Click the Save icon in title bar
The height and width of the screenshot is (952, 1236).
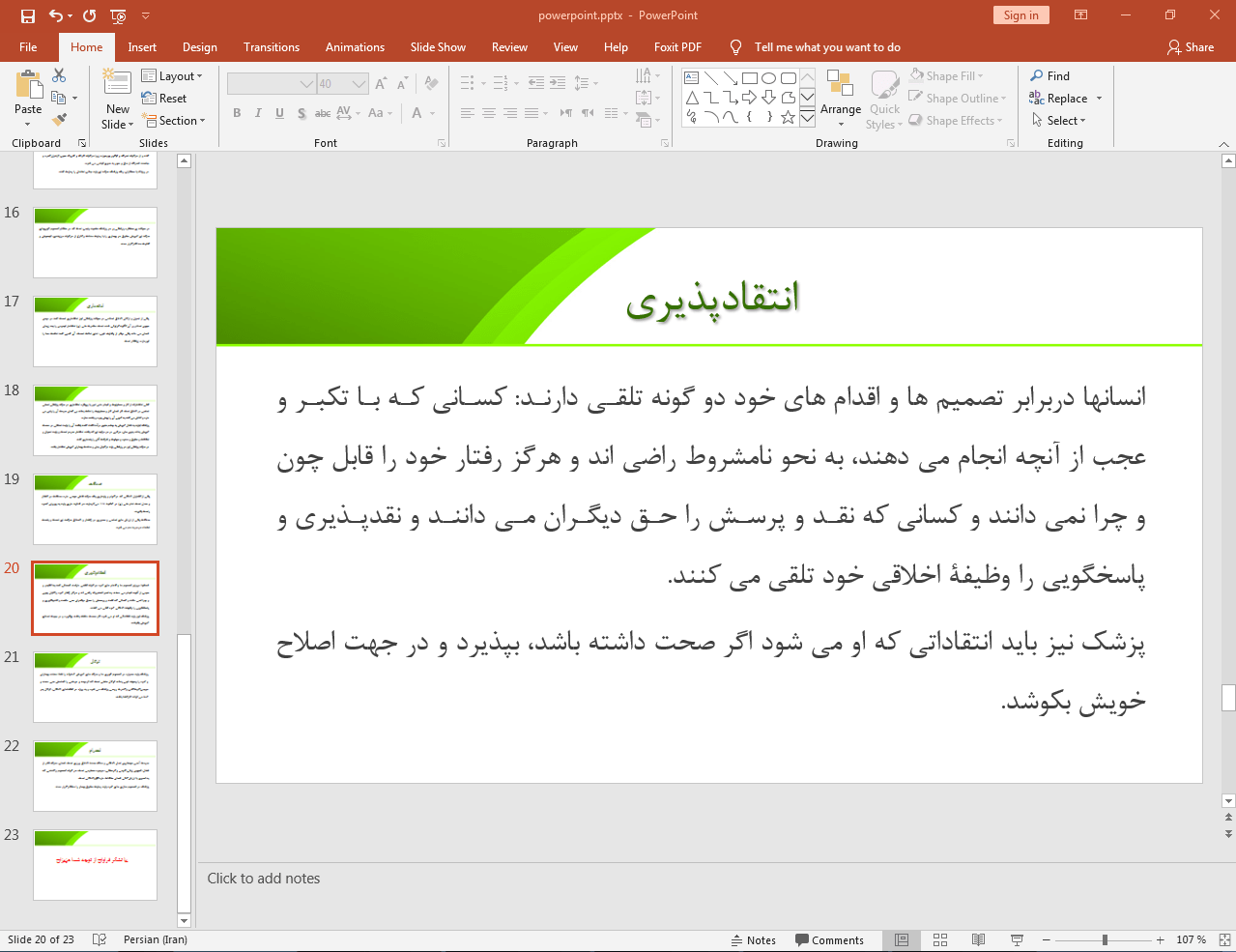(27, 15)
